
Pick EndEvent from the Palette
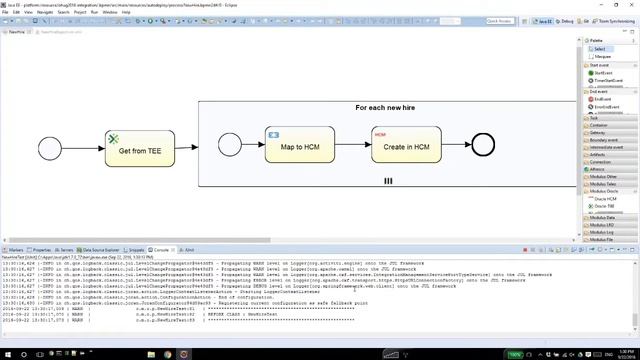click(x=600, y=99)
